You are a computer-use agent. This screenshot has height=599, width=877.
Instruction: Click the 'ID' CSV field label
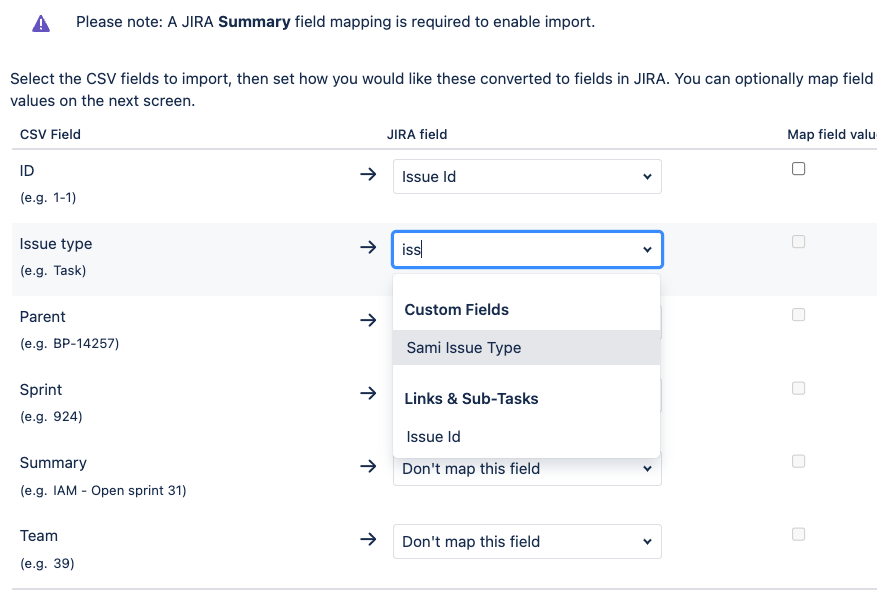pyautogui.click(x=27, y=171)
